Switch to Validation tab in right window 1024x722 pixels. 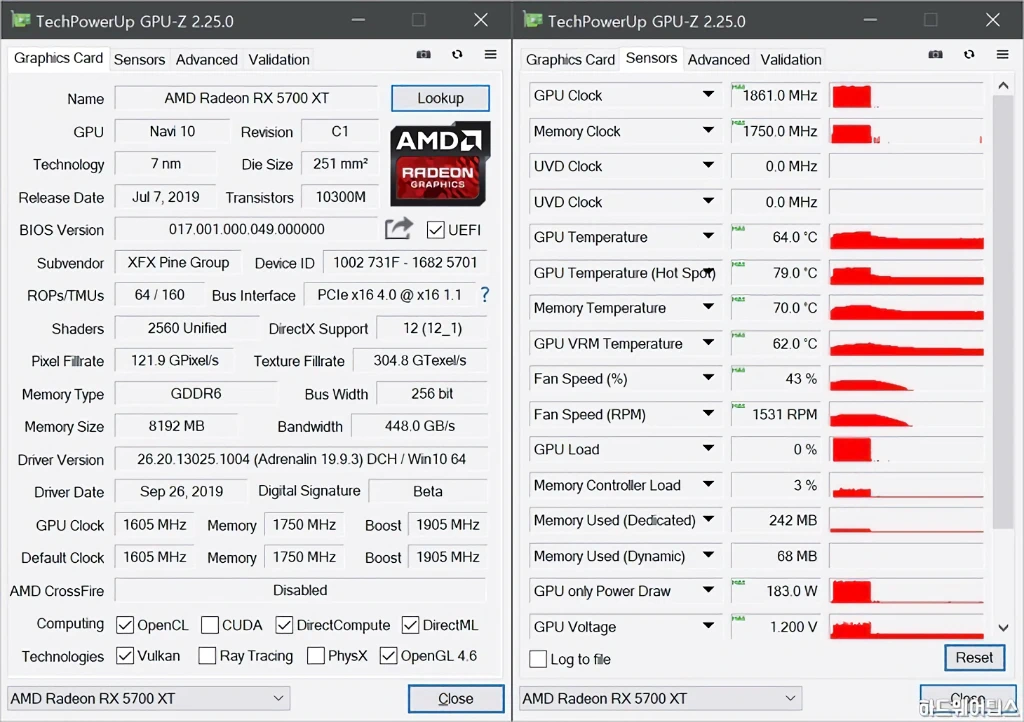pos(791,59)
